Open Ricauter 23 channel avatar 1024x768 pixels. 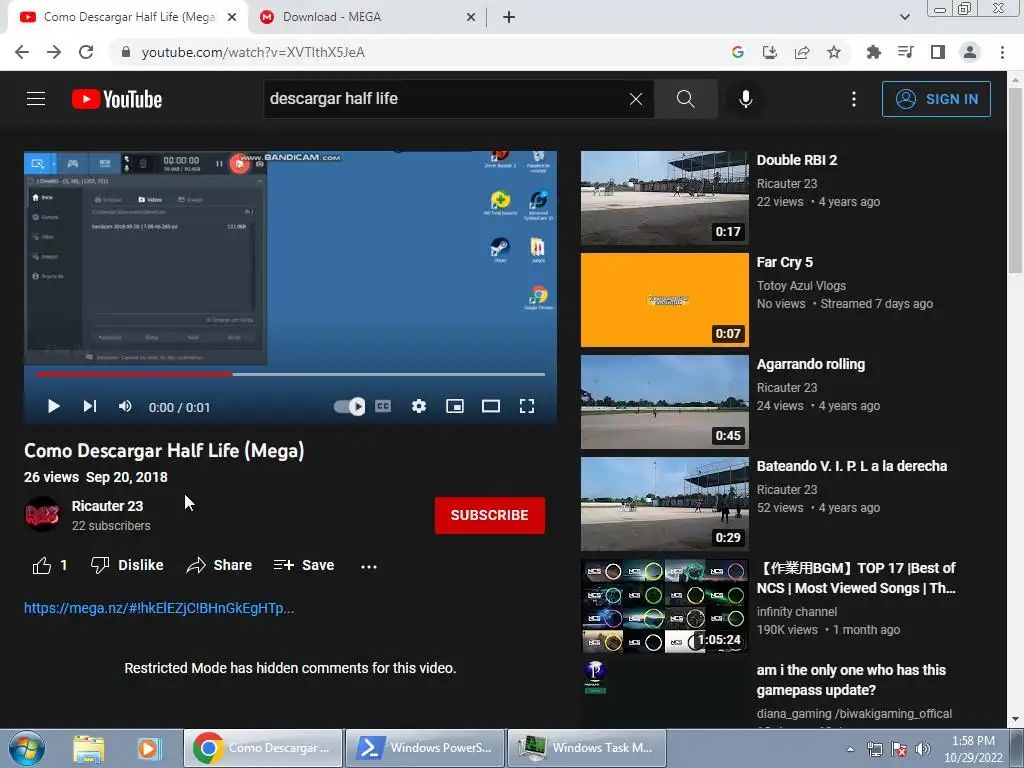click(x=42, y=515)
